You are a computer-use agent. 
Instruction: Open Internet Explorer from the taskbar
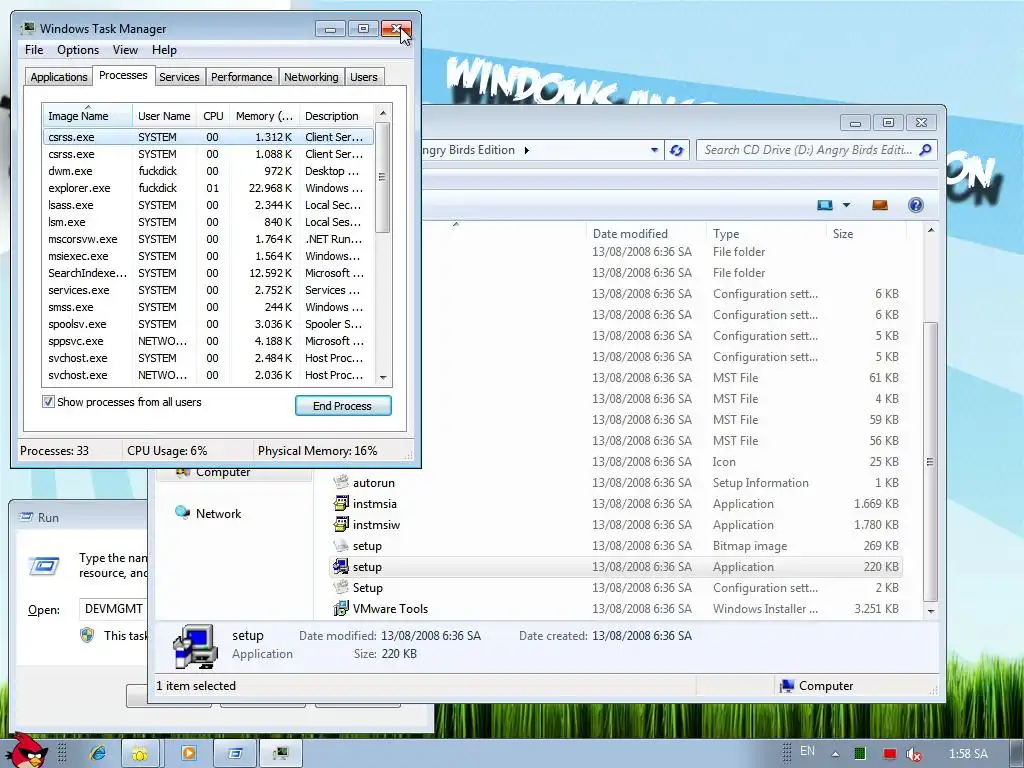tap(99, 753)
